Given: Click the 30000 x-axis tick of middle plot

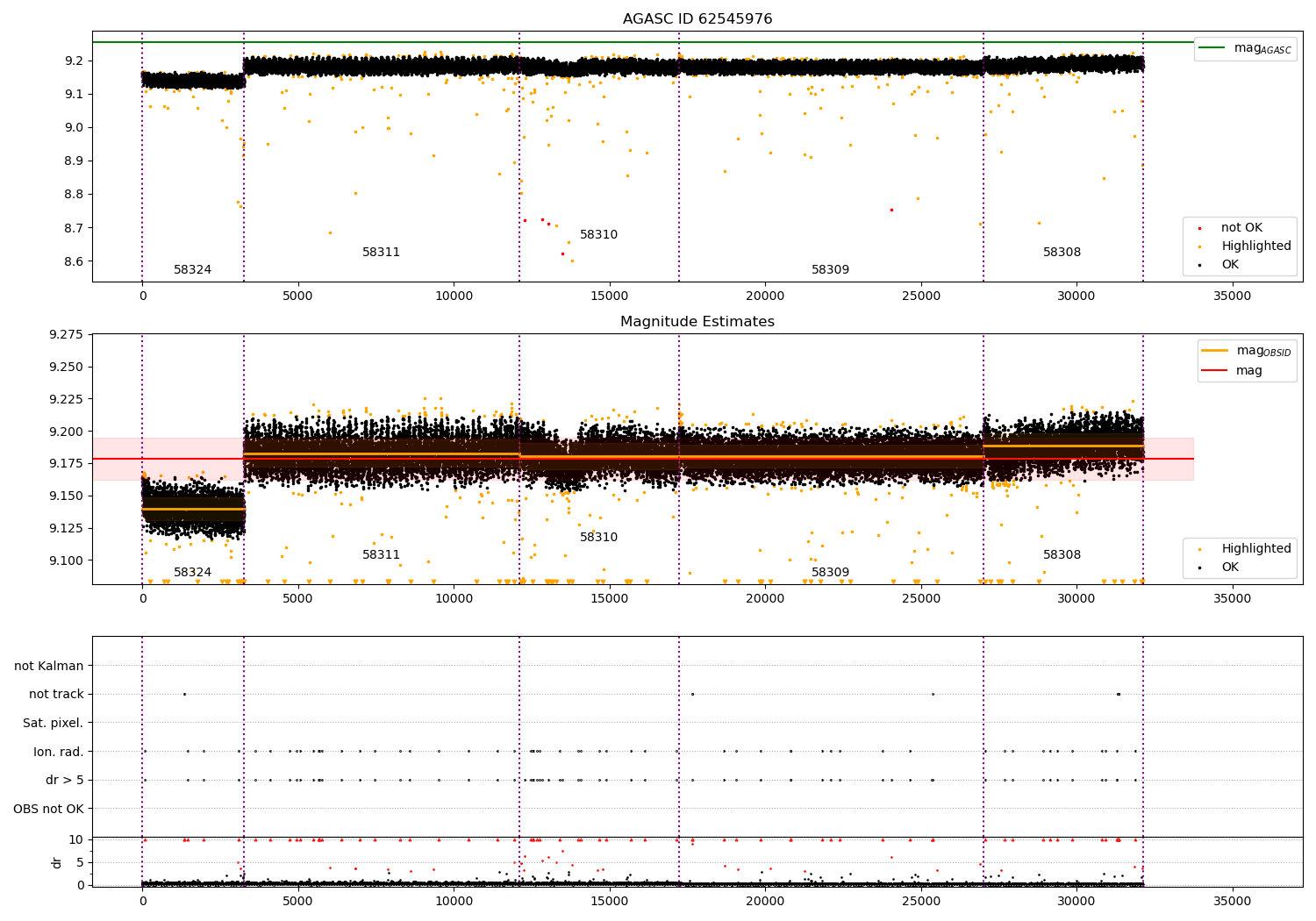Looking at the screenshot, I should pyautogui.click(x=1076, y=599).
